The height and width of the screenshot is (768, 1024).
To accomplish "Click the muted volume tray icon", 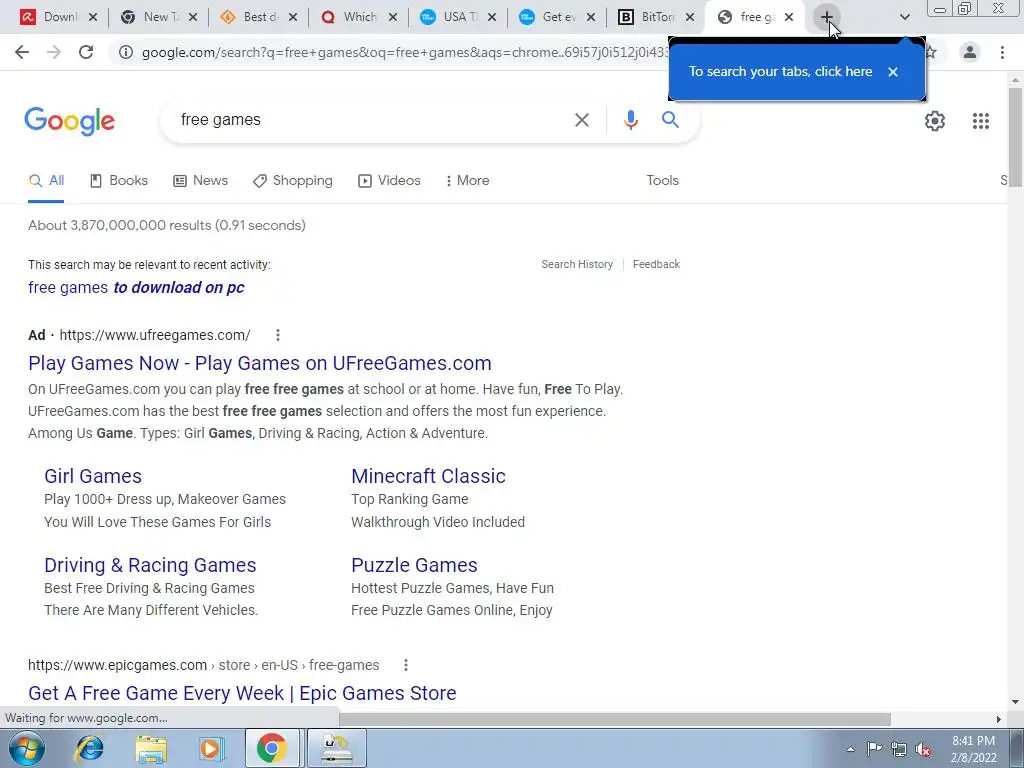I will click(x=923, y=749).
